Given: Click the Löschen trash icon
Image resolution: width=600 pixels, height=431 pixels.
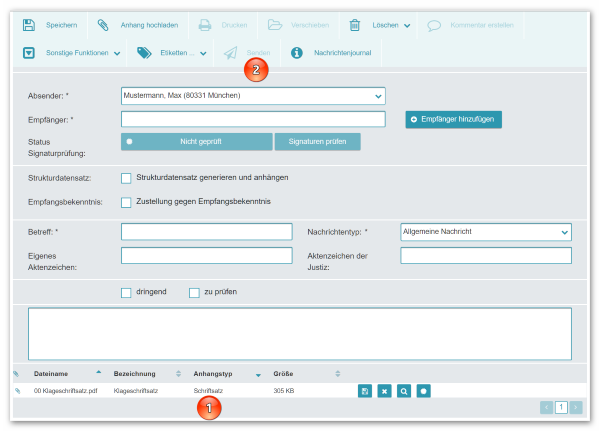Looking at the screenshot, I should pos(355,25).
